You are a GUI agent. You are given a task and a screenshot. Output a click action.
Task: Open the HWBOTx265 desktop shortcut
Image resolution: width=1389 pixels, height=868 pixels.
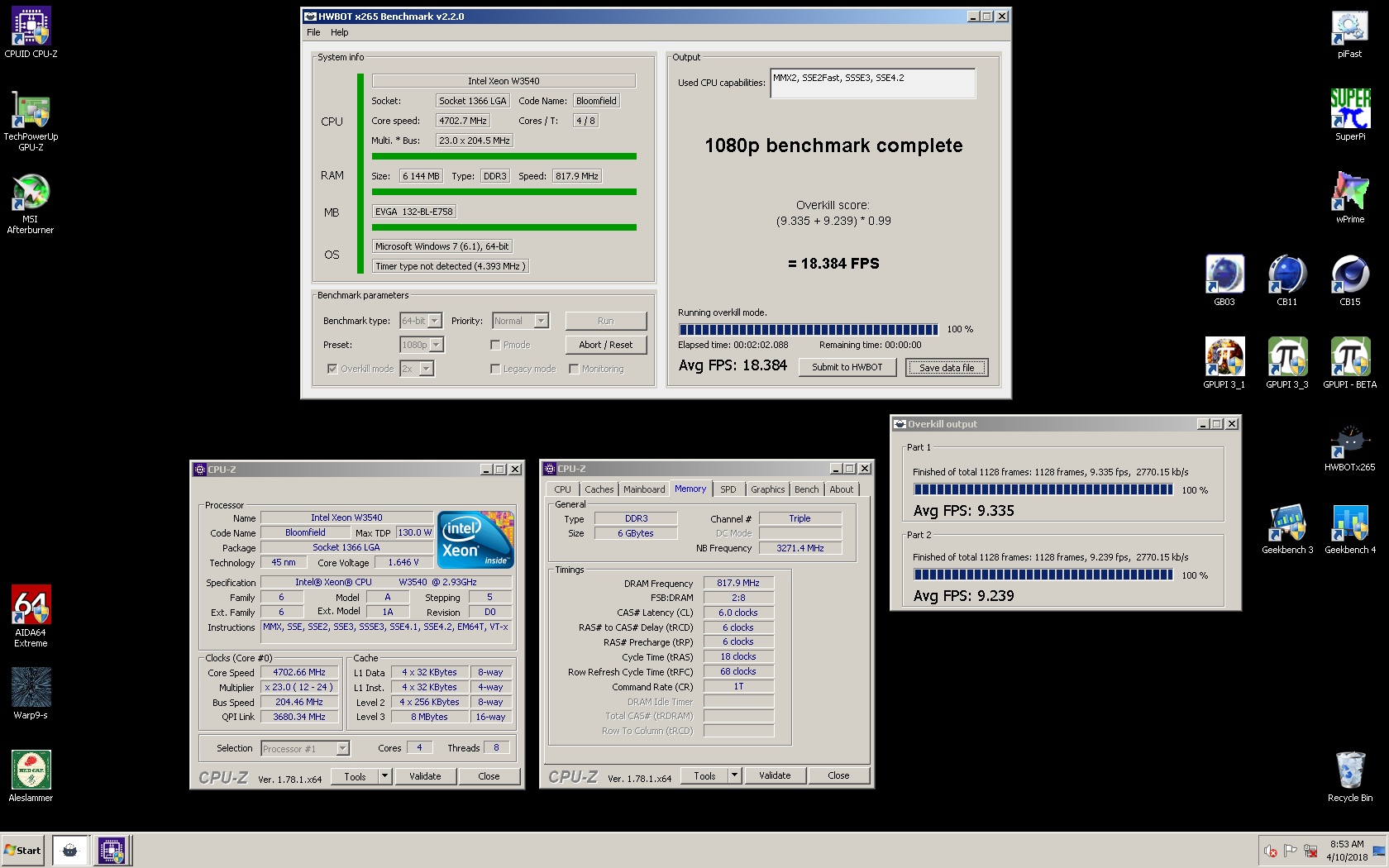[x=1350, y=446]
